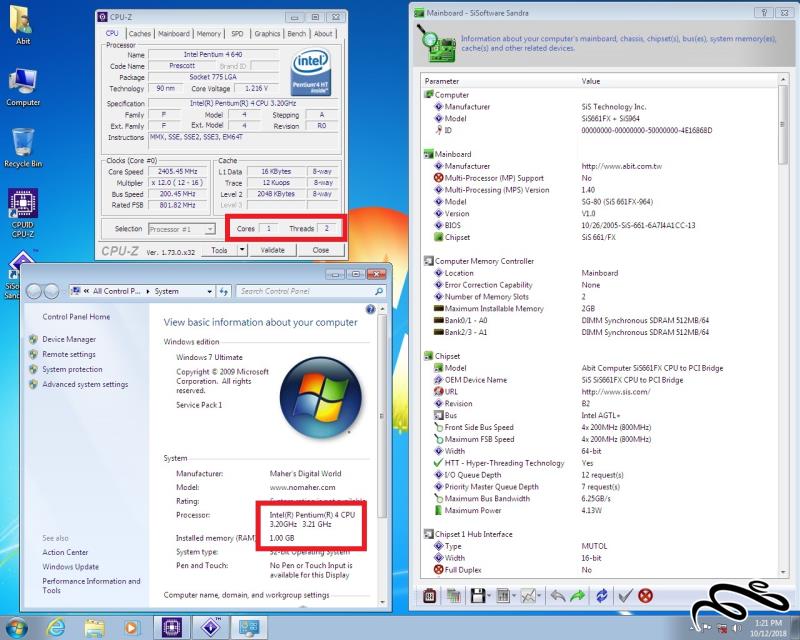This screenshot has height=640, width=800.
Task: Click the green grid icon in Sandra toolbar
Action: 453,596
